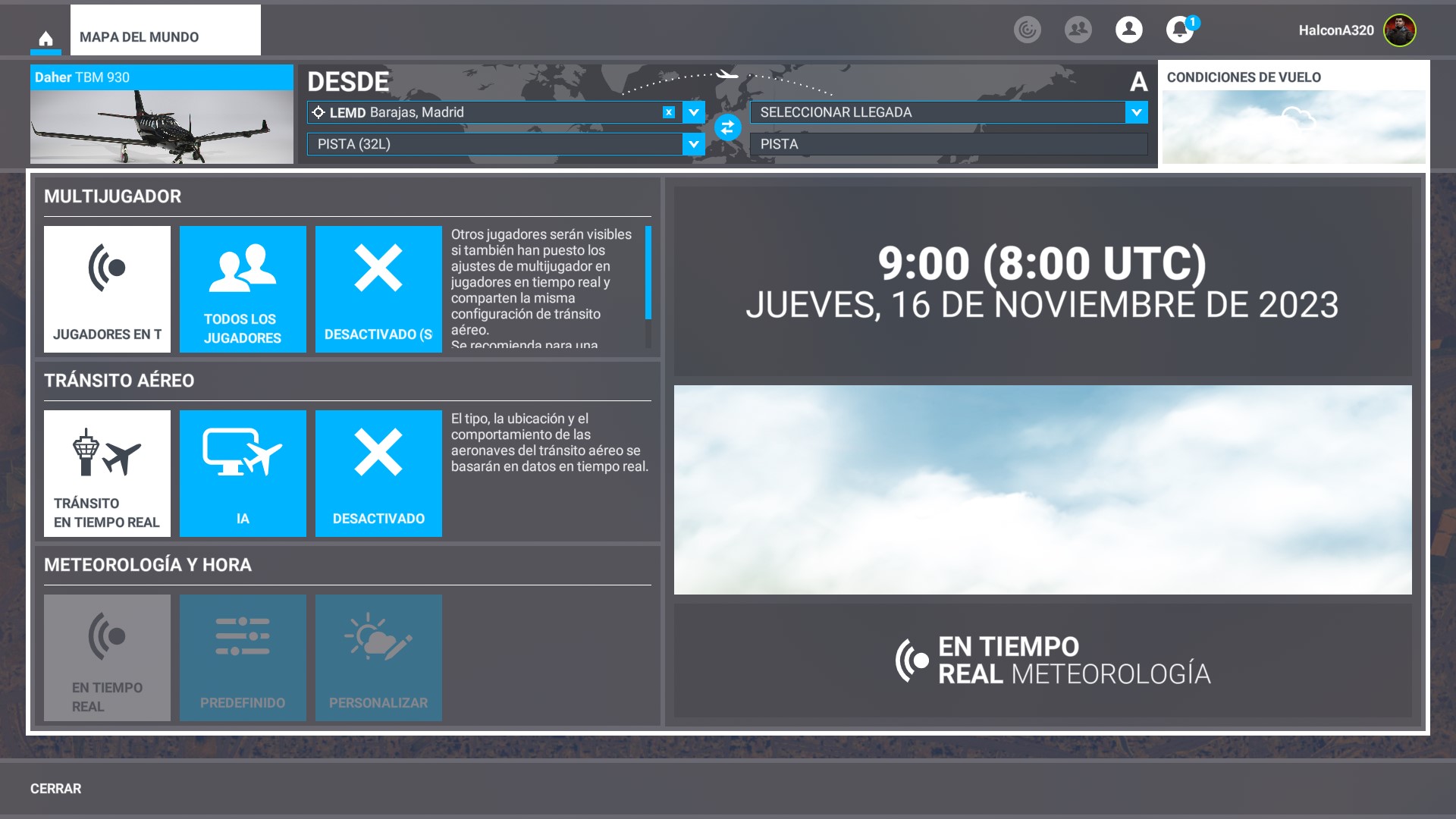Click the sliders preset icon
The image size is (1456, 819).
(x=243, y=636)
